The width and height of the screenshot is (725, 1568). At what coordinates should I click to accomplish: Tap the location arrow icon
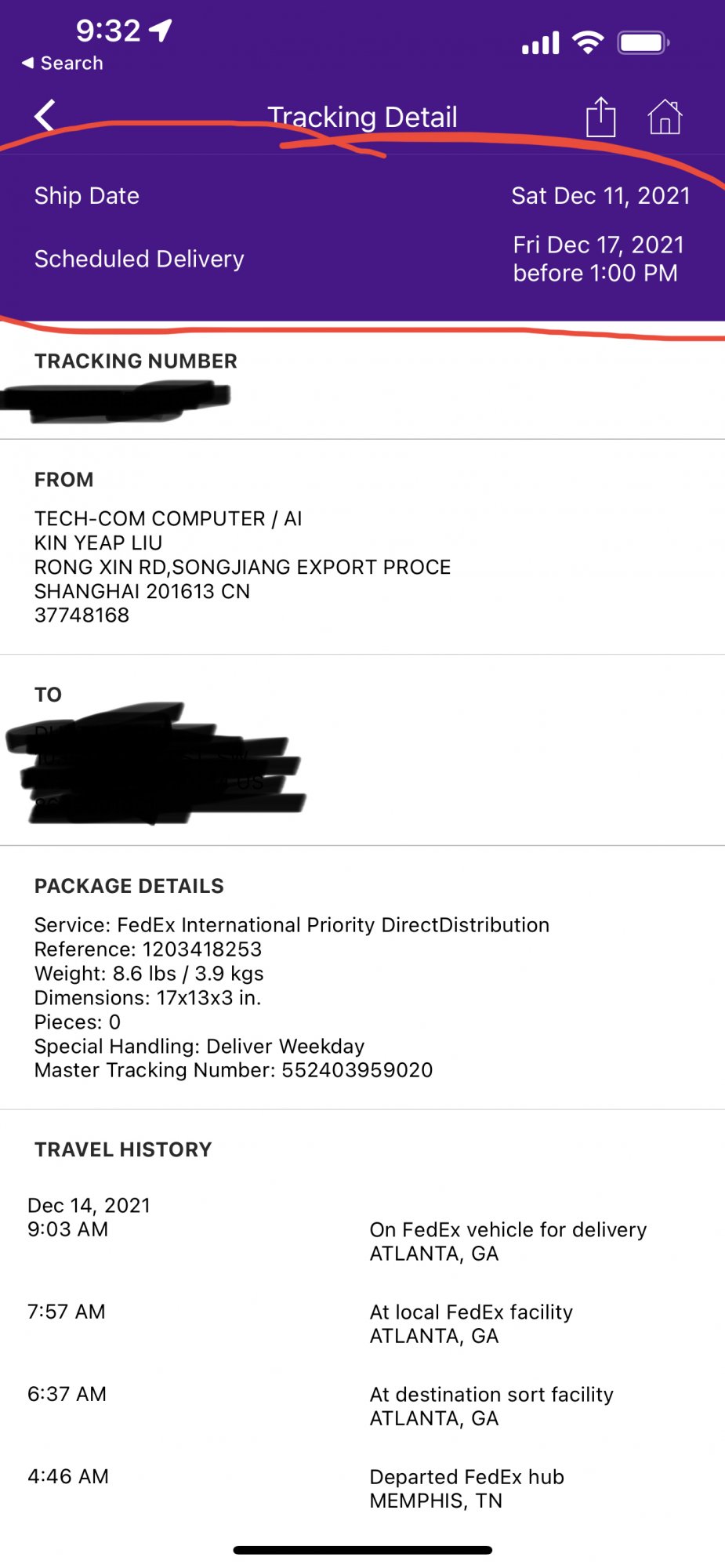tap(161, 31)
